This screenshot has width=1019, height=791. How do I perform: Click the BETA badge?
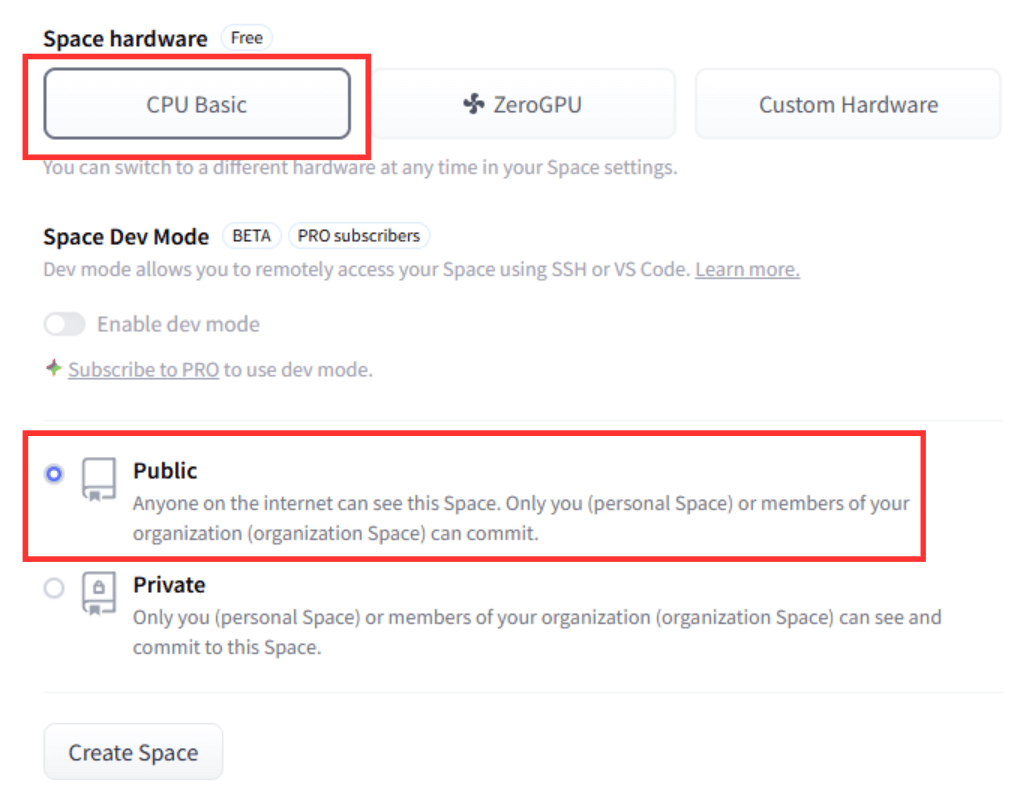pos(251,236)
